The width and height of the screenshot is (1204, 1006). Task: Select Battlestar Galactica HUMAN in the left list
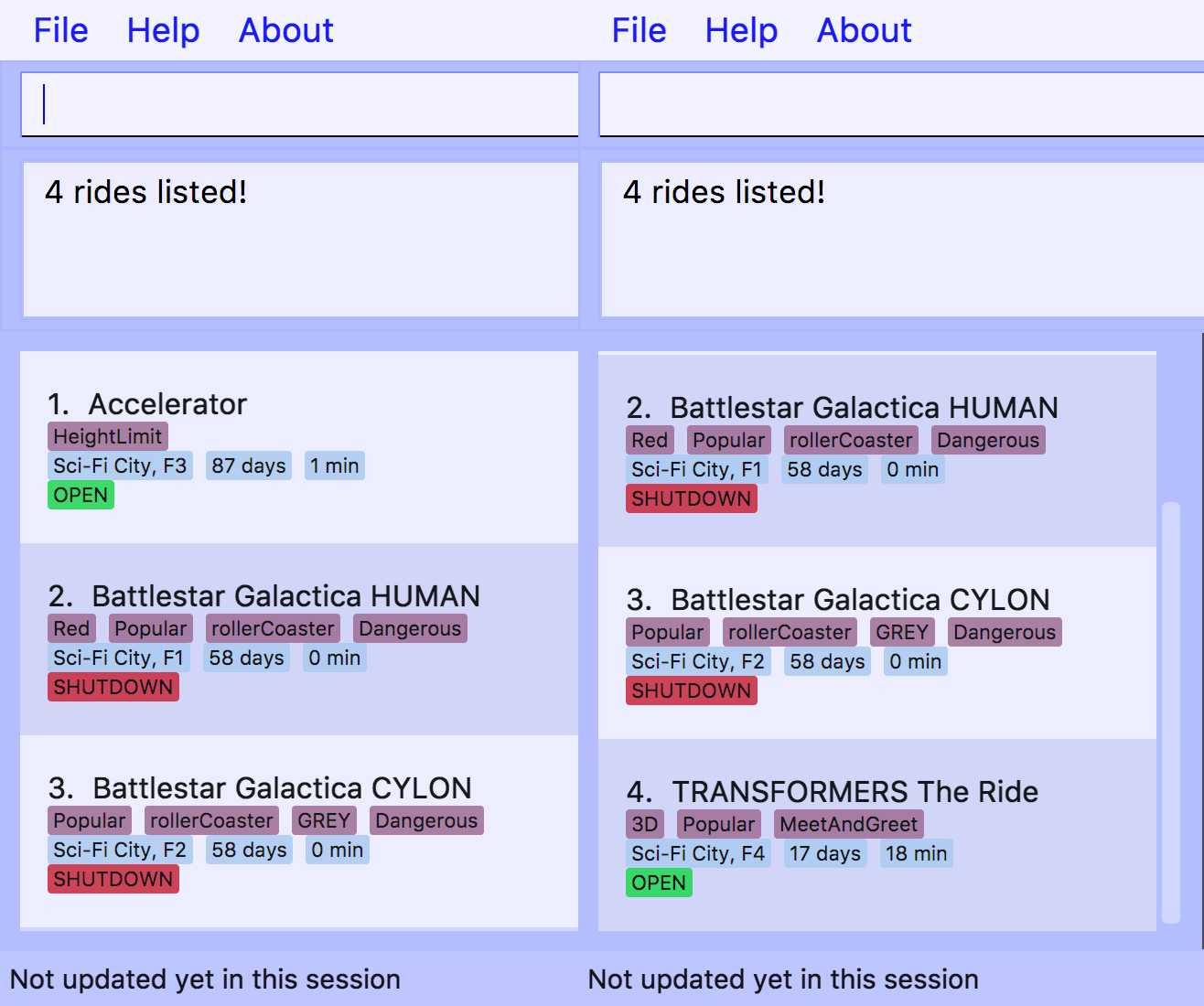(299, 639)
